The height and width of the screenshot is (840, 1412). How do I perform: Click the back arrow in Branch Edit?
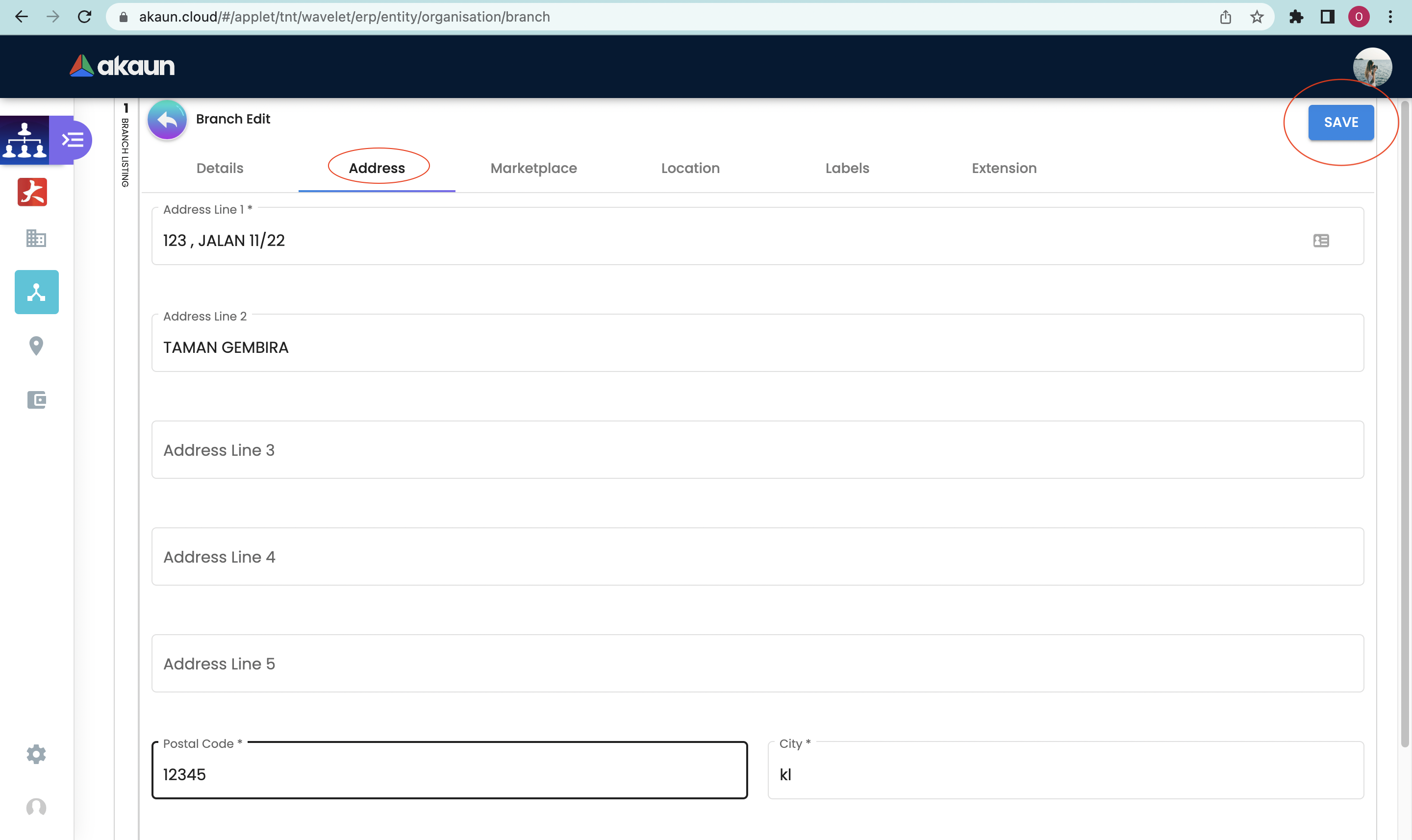click(167, 120)
